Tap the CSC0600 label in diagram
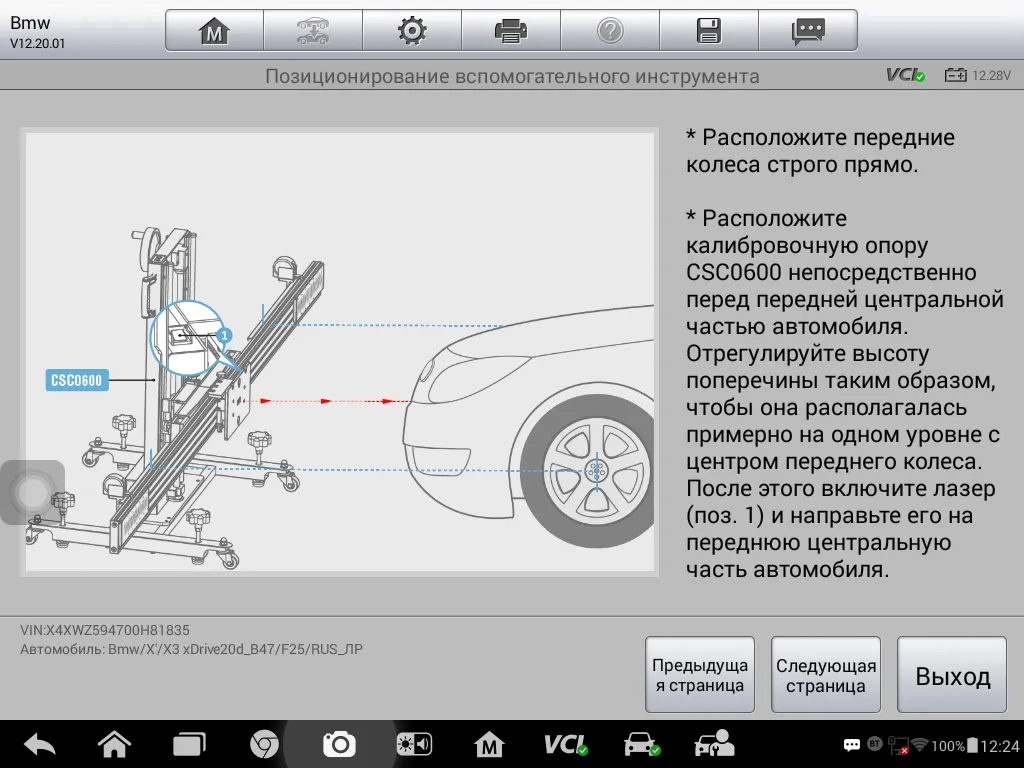 pyautogui.click(x=77, y=380)
